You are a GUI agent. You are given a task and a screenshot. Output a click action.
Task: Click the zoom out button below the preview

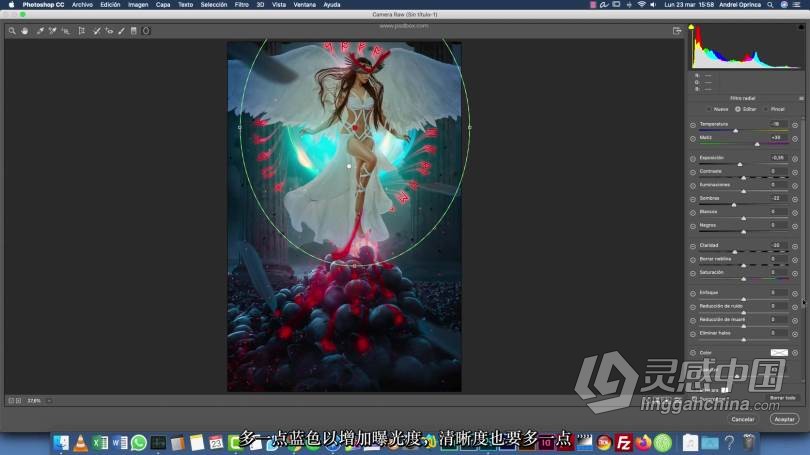(x=11, y=401)
